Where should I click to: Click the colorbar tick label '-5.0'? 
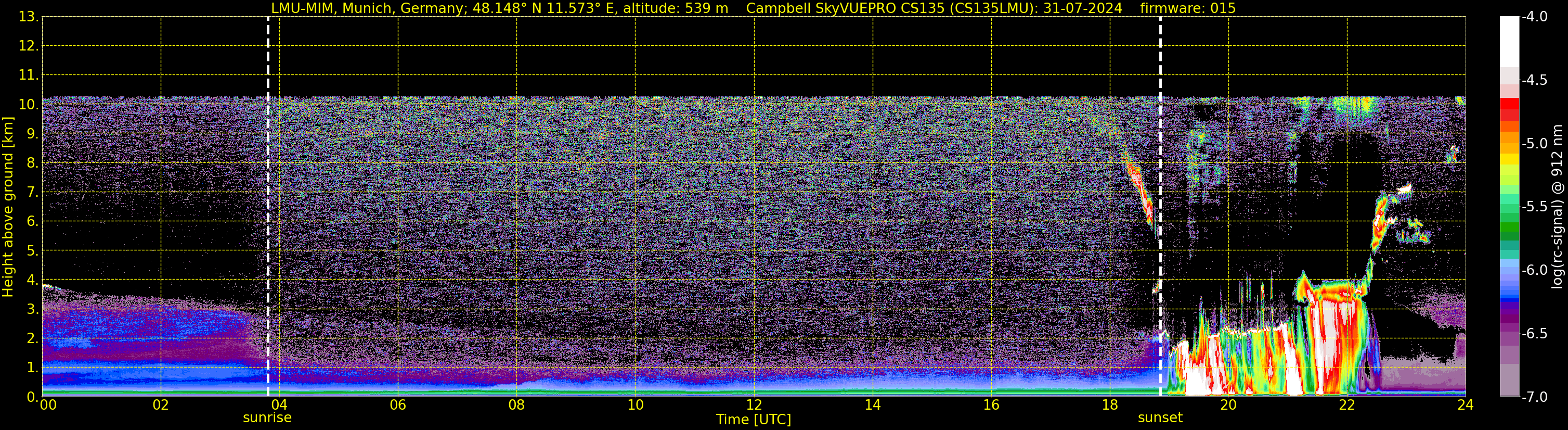coord(1534,144)
